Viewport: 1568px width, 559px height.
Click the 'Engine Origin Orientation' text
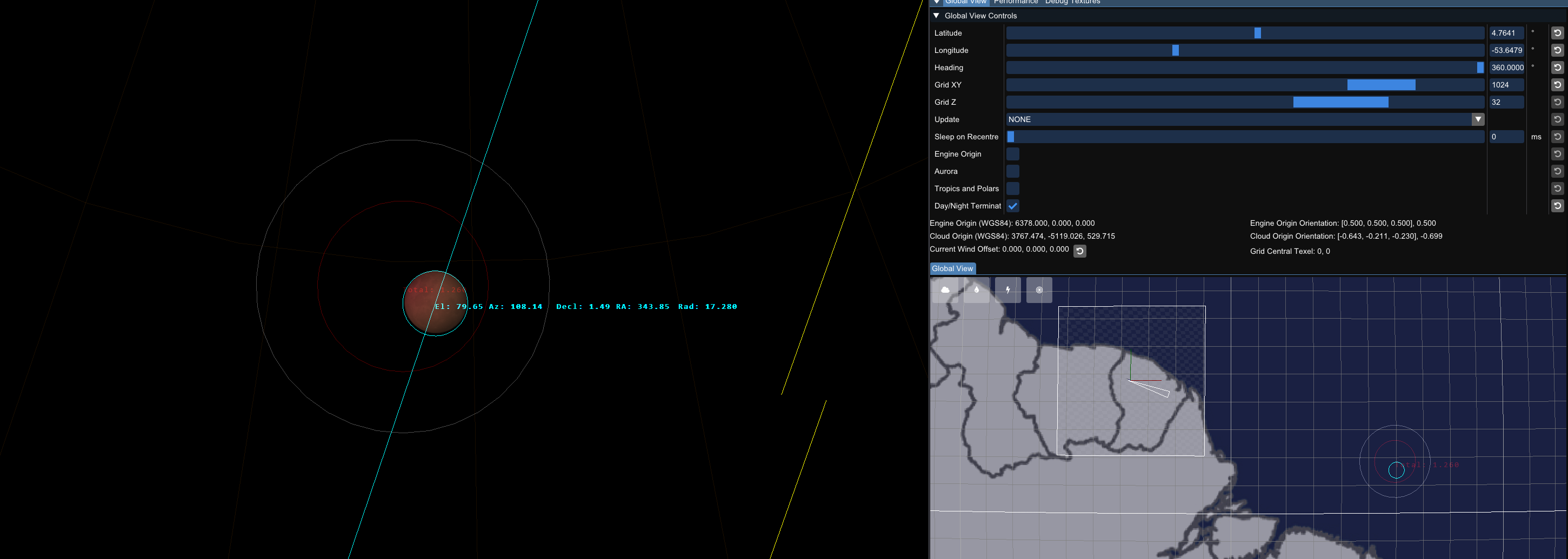click(1343, 223)
